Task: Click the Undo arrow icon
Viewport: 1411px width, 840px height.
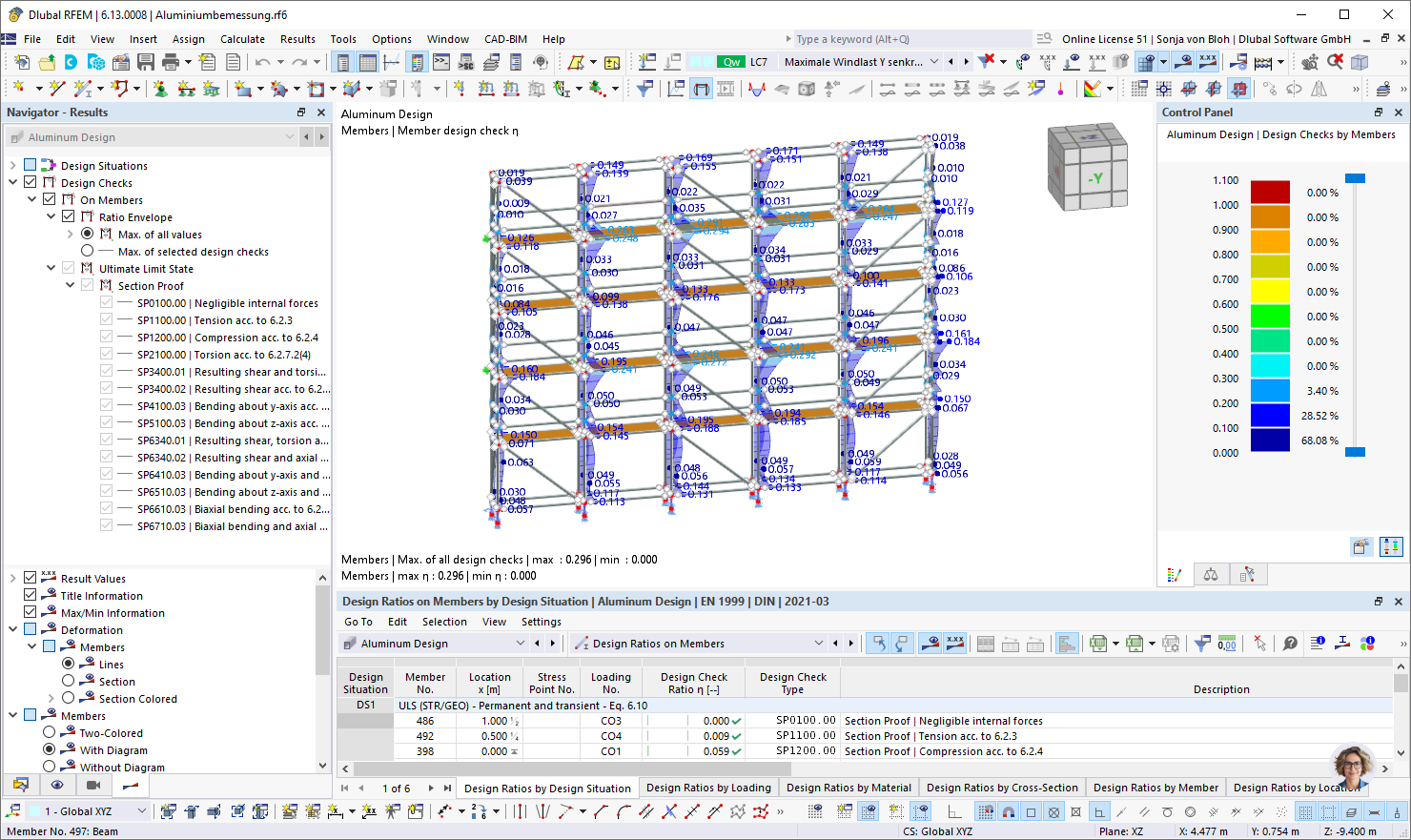Action: click(x=262, y=62)
